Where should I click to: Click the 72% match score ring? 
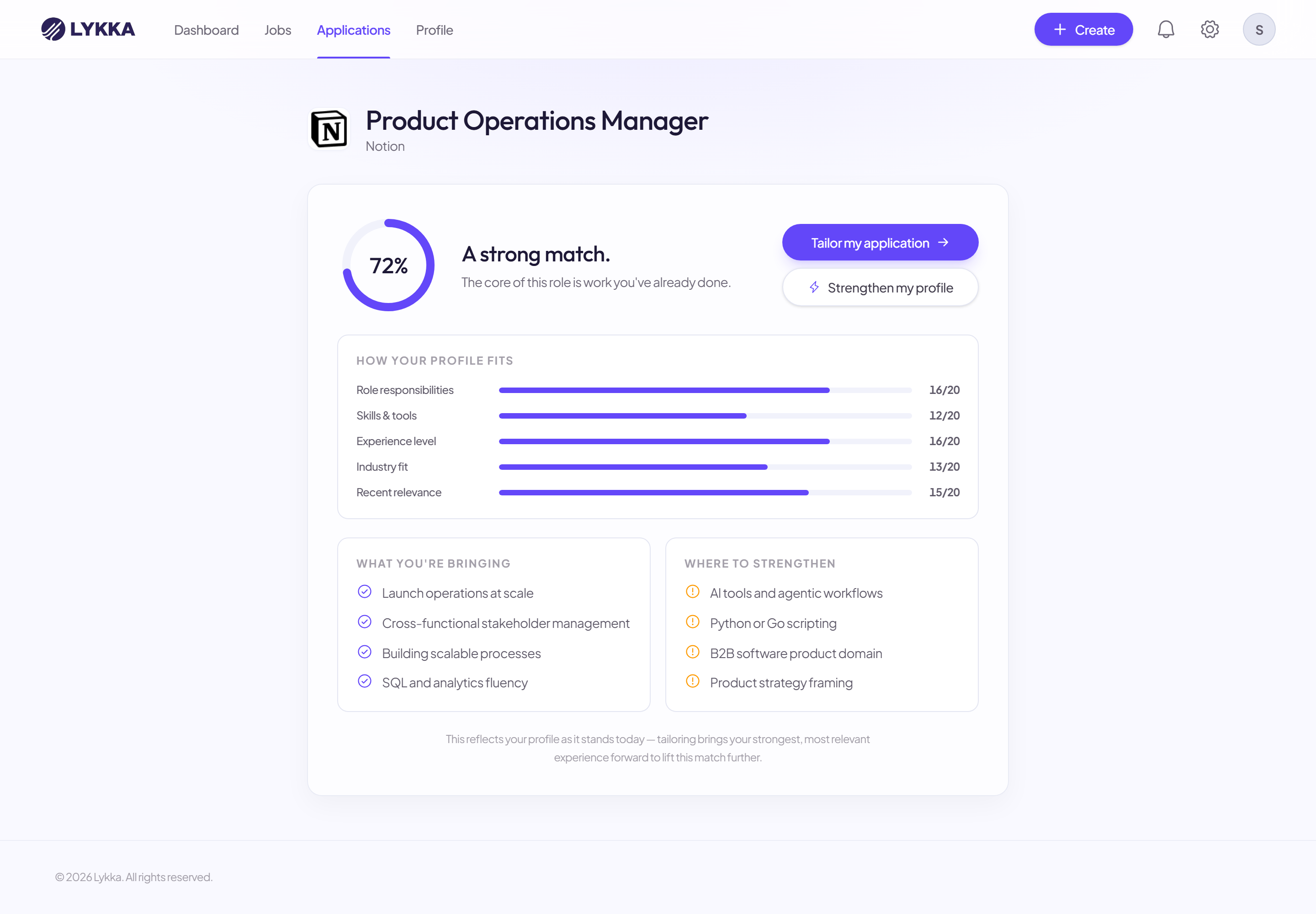[x=388, y=265]
